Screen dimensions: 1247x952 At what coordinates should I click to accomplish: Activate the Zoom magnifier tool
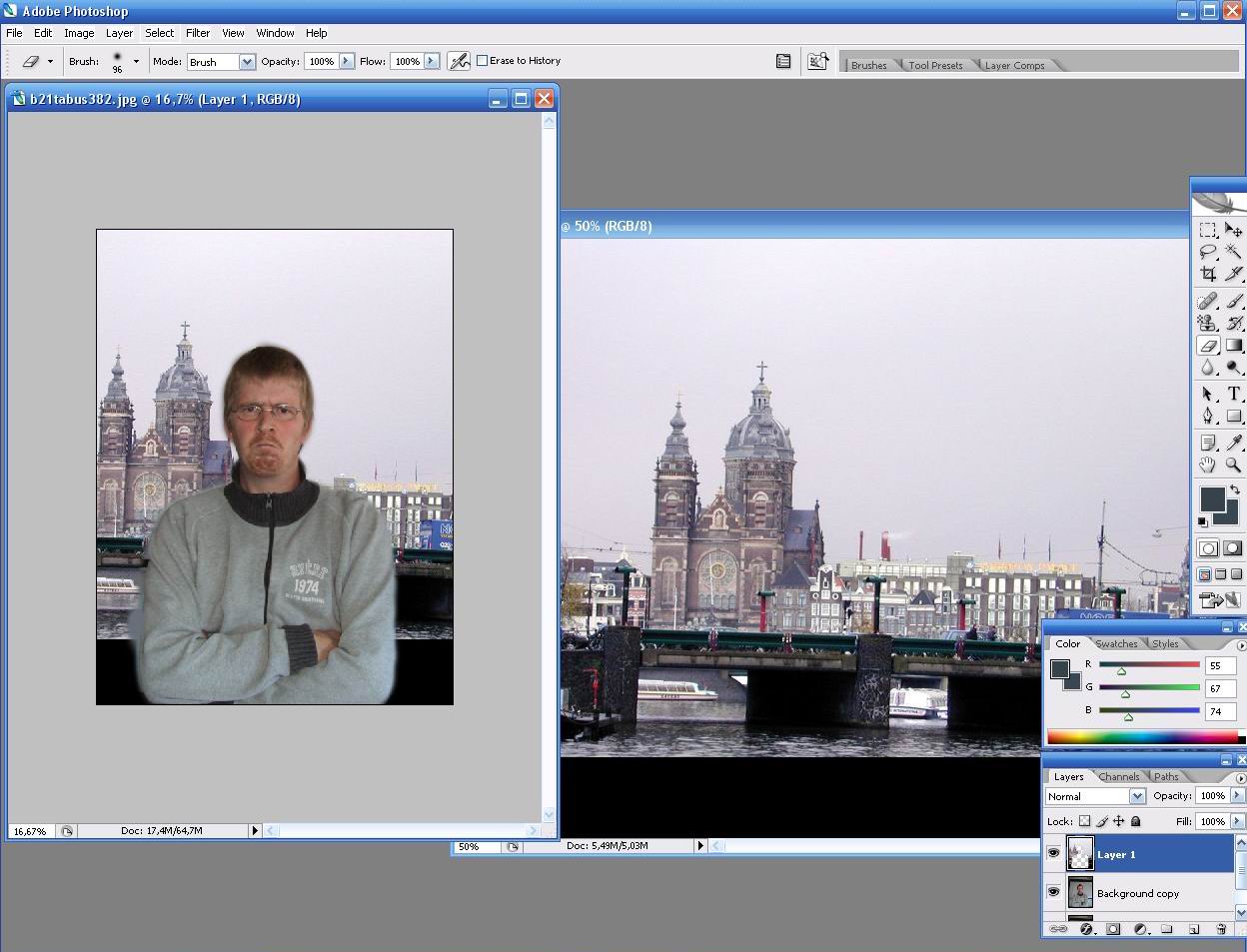(x=1234, y=465)
